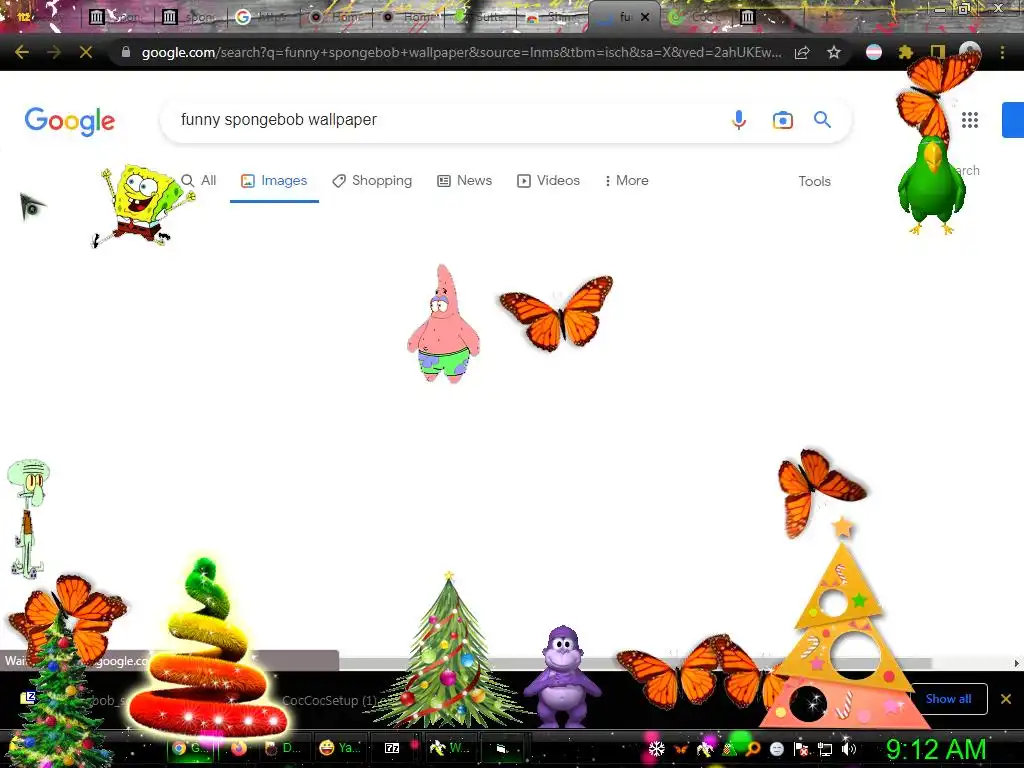Screen dimensions: 1024x768
Task: Click the magnifier system tray icon
Action: 753,748
